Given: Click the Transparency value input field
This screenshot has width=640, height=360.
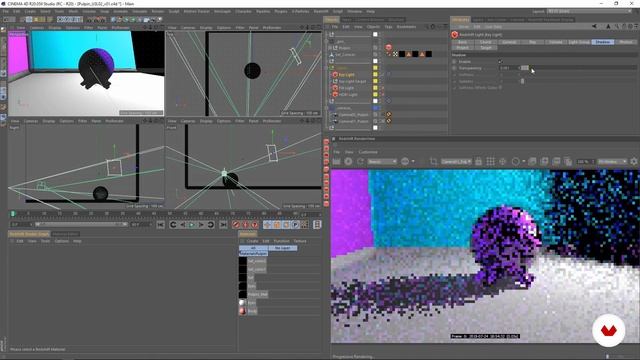Looking at the screenshot, I should pyautogui.click(x=509, y=68).
